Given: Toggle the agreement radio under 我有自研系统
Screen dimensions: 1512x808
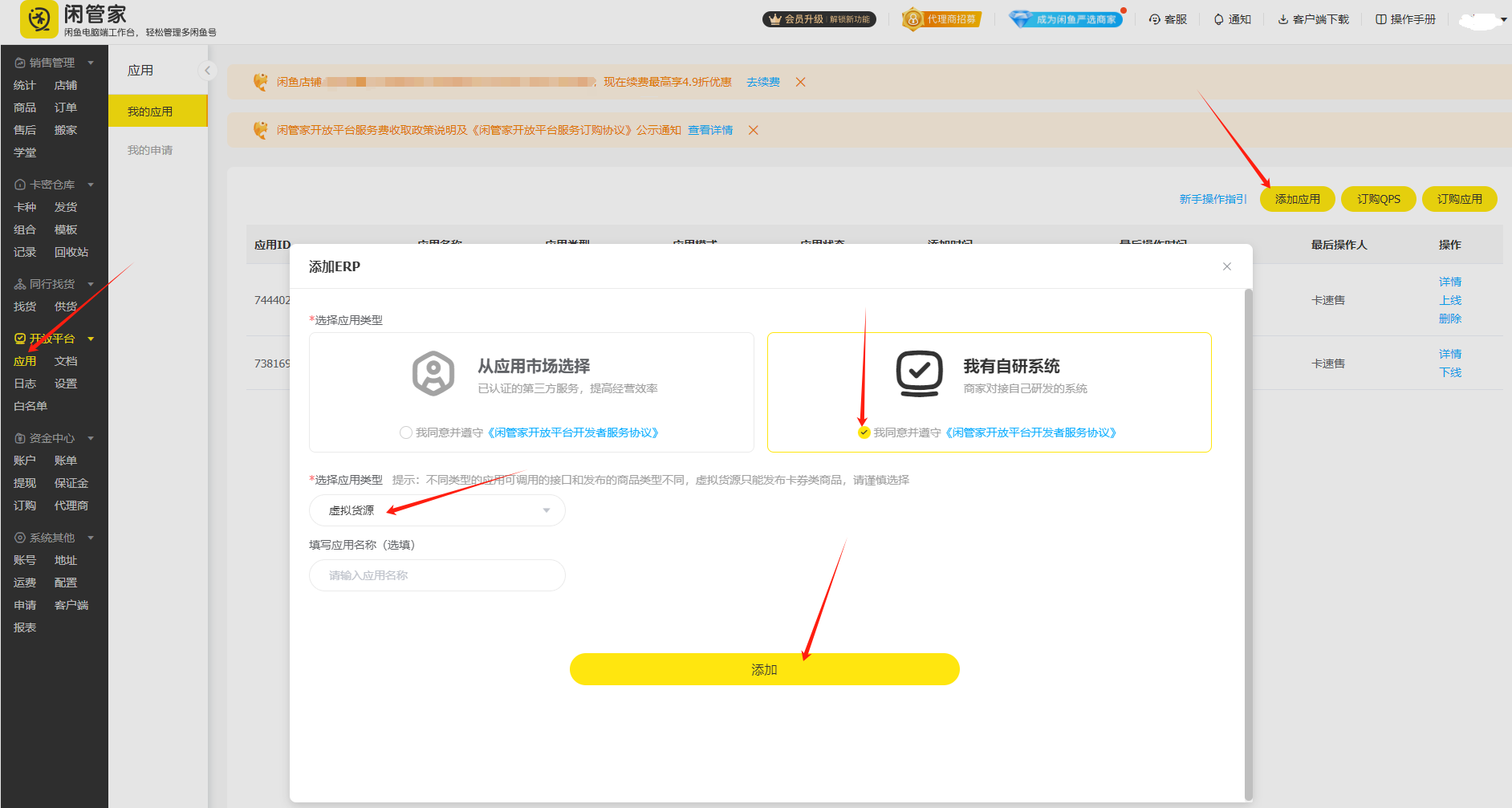Looking at the screenshot, I should (x=864, y=432).
